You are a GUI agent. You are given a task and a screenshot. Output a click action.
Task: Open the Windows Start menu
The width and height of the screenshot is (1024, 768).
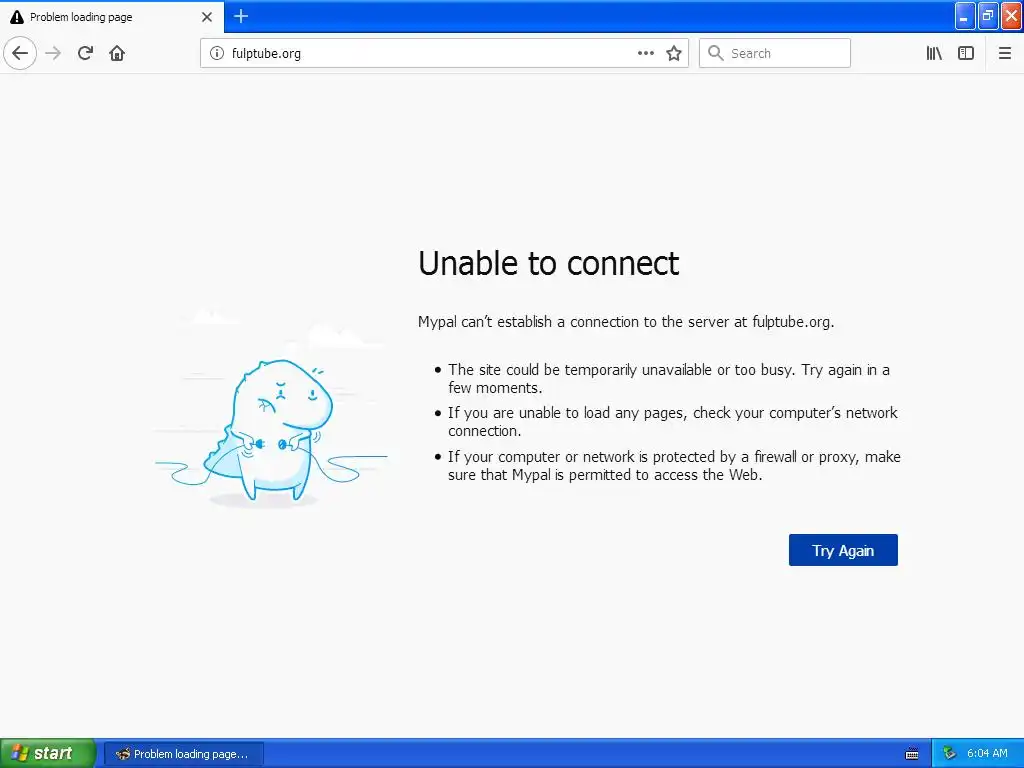point(47,753)
